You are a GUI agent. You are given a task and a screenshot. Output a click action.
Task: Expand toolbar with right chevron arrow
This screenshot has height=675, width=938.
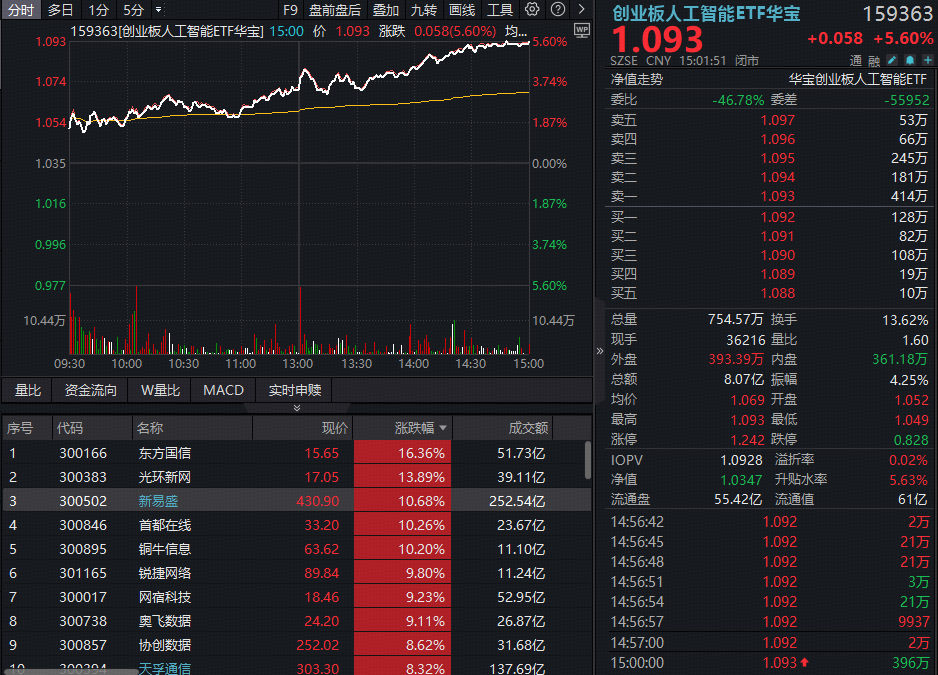click(582, 10)
